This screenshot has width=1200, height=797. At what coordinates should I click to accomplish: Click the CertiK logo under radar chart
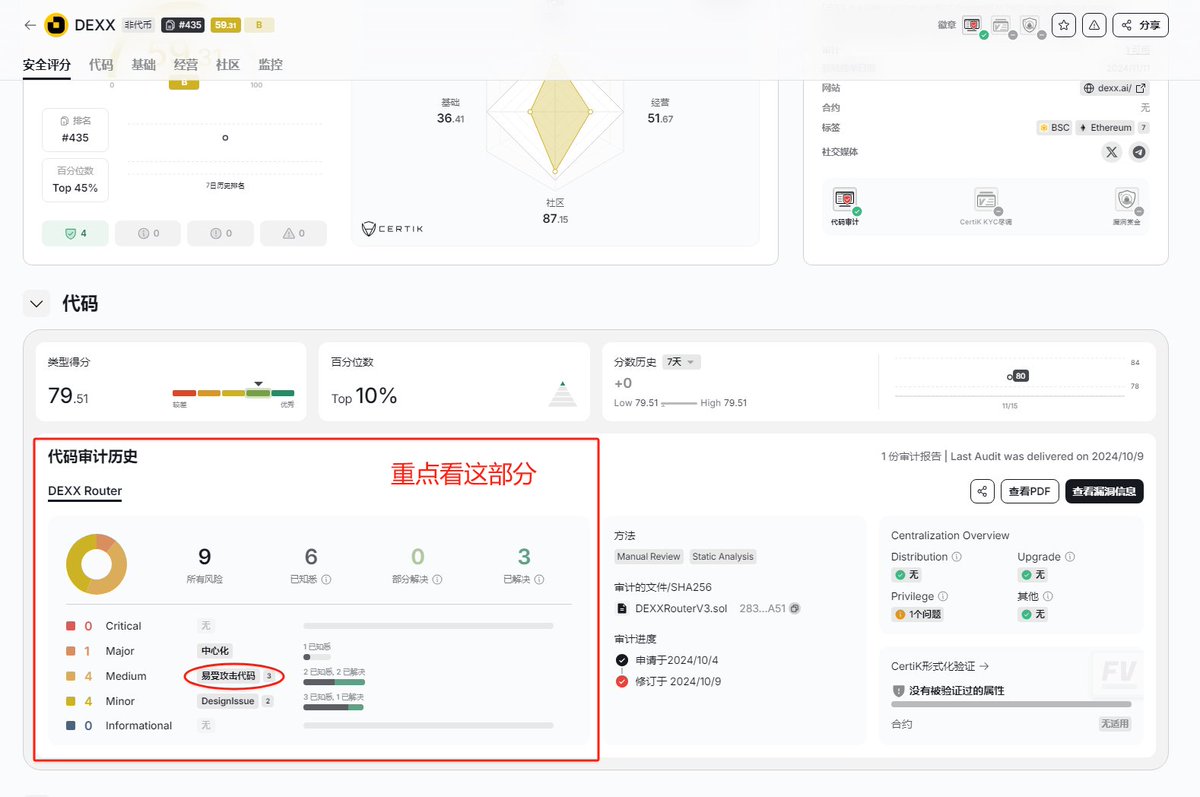tap(392, 229)
